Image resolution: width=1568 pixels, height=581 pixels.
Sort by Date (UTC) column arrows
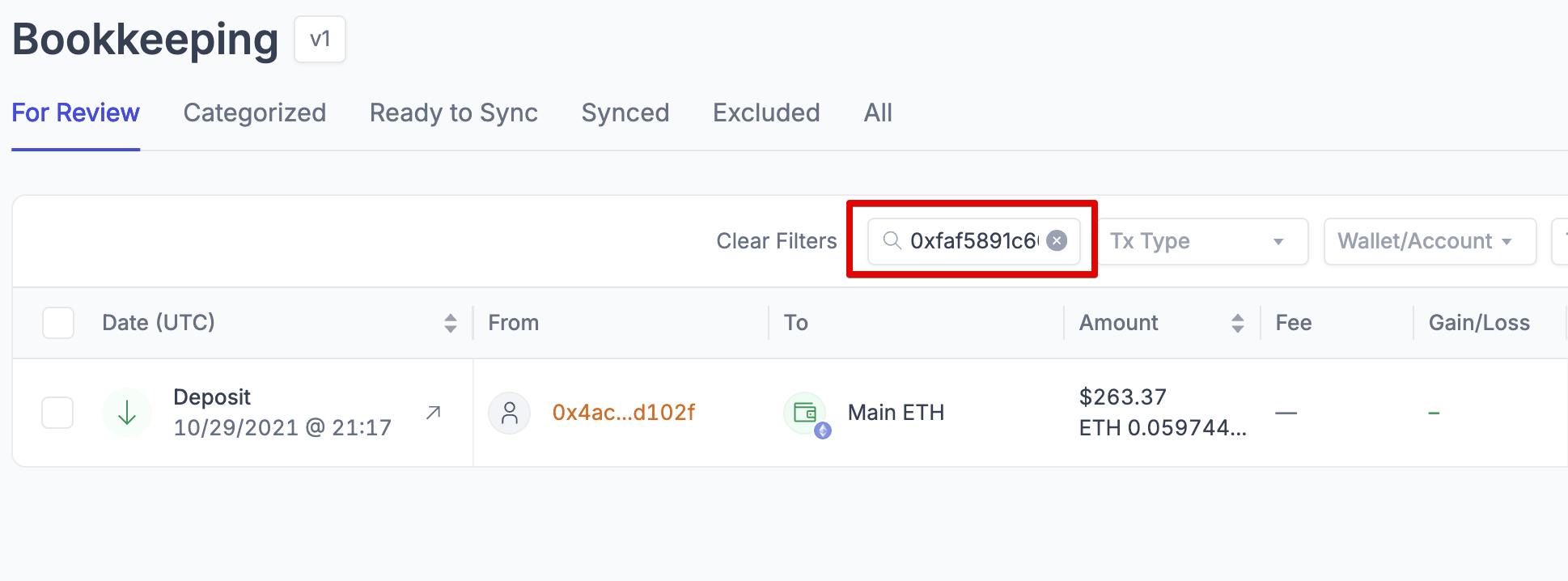tap(451, 323)
